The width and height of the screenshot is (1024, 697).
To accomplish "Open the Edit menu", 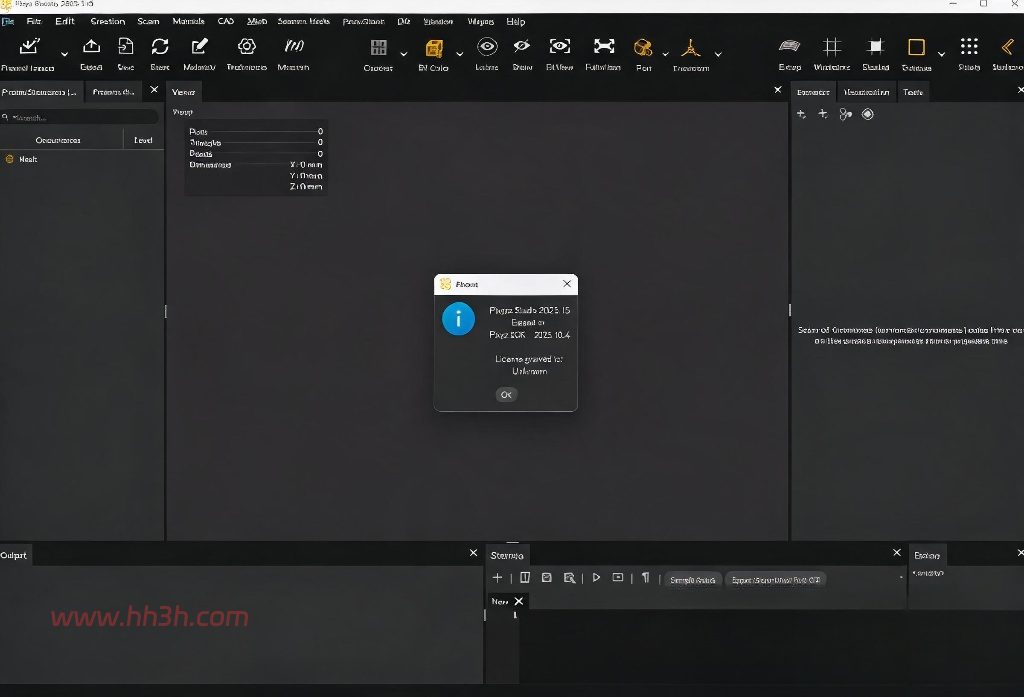I will tap(65, 22).
